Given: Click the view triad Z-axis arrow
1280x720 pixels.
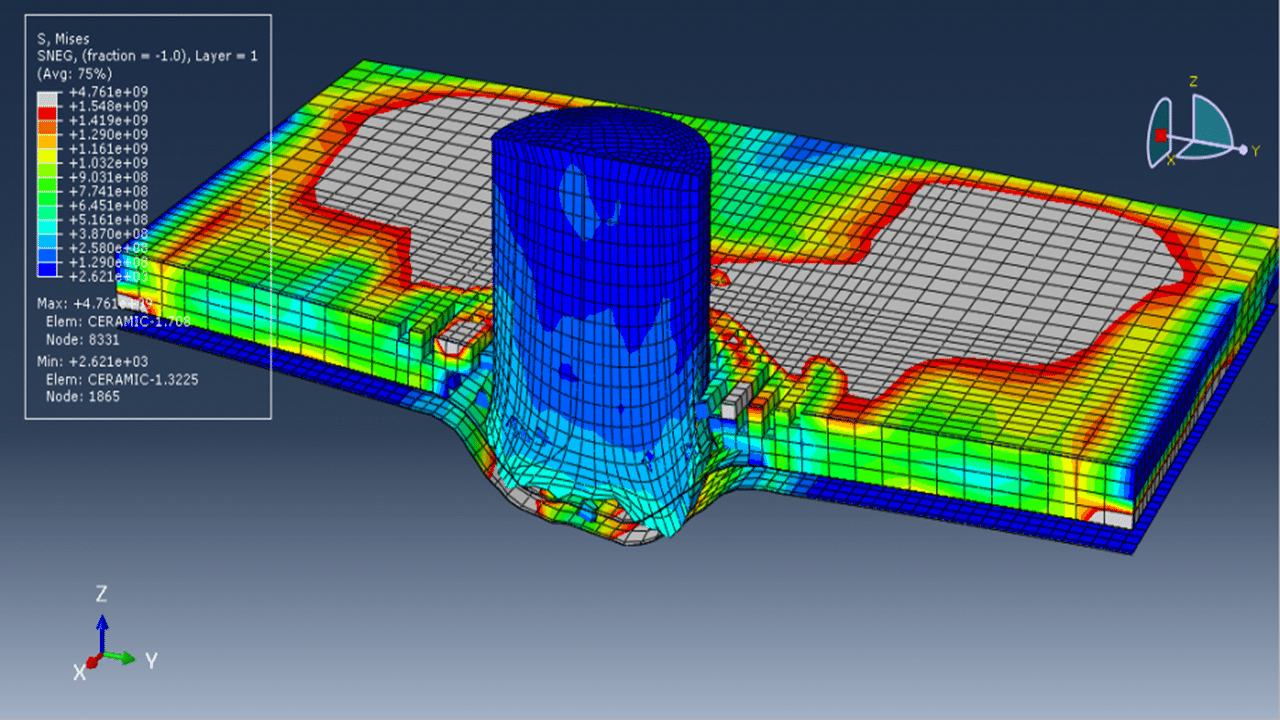Looking at the screenshot, I should [102, 632].
